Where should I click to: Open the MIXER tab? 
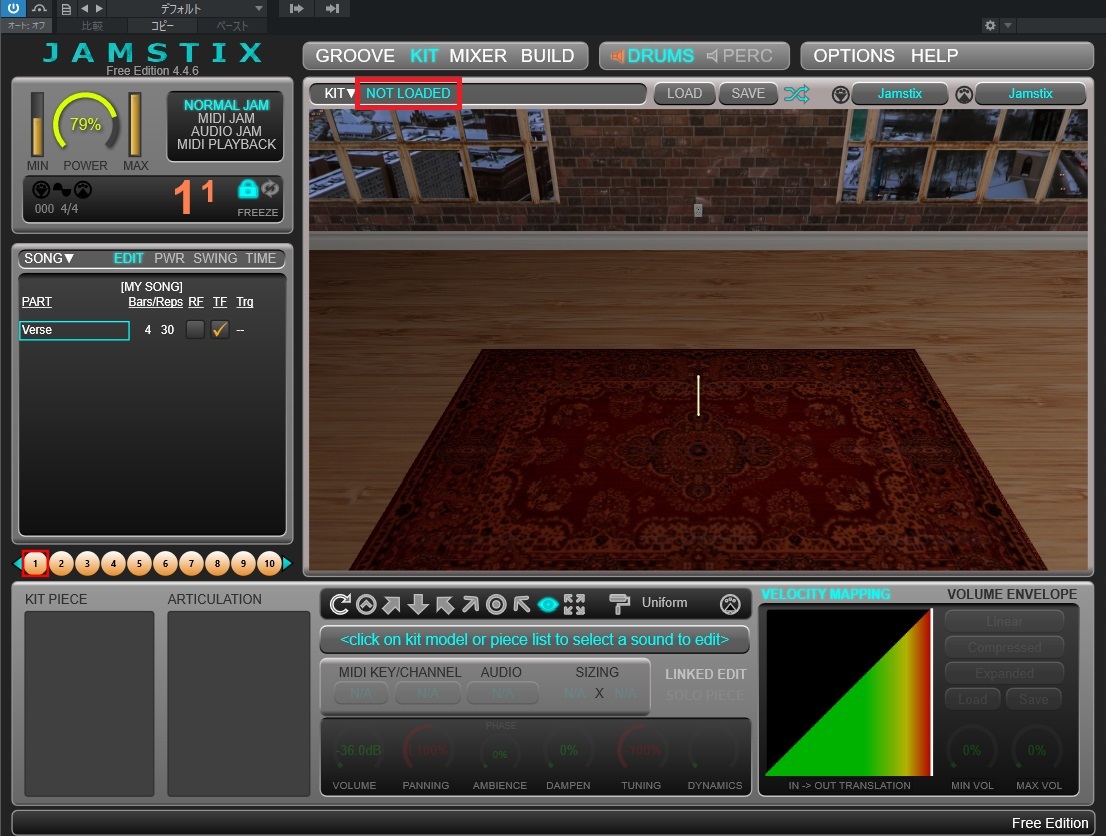(477, 56)
